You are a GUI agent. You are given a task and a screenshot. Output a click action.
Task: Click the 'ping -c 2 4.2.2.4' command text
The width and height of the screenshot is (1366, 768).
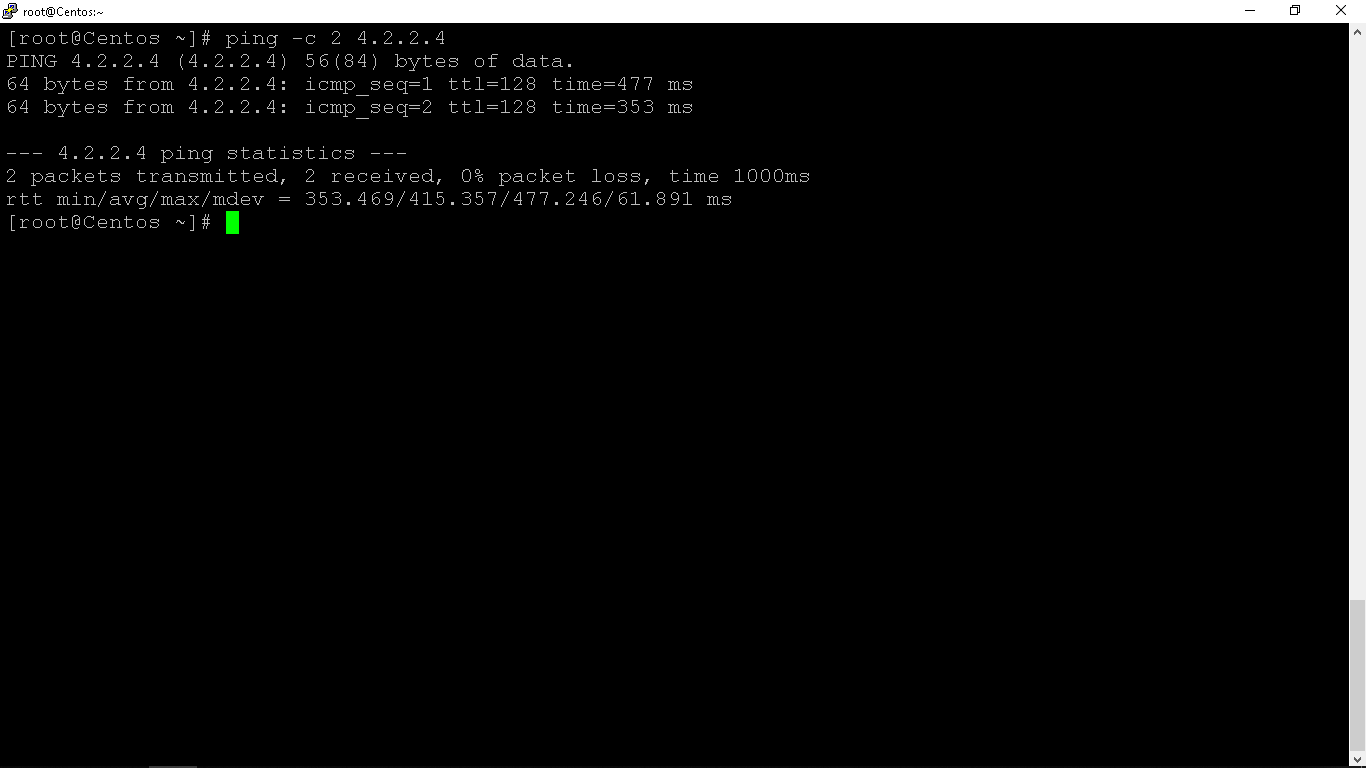tap(335, 38)
